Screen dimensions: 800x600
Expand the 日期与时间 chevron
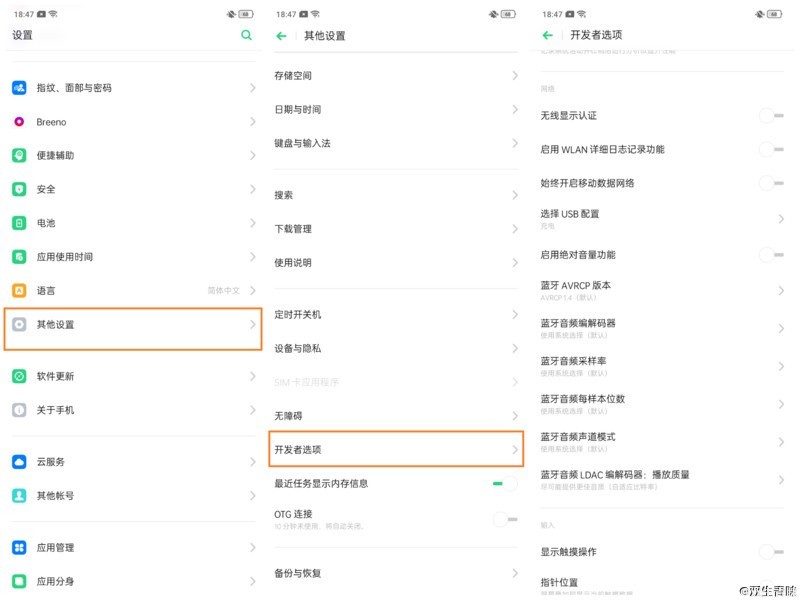(515, 109)
